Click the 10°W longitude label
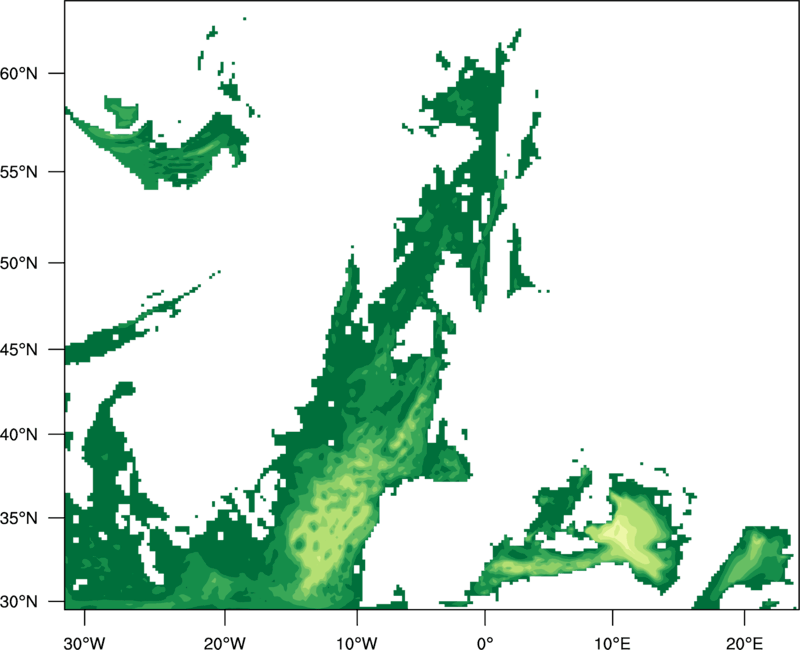 357,643
